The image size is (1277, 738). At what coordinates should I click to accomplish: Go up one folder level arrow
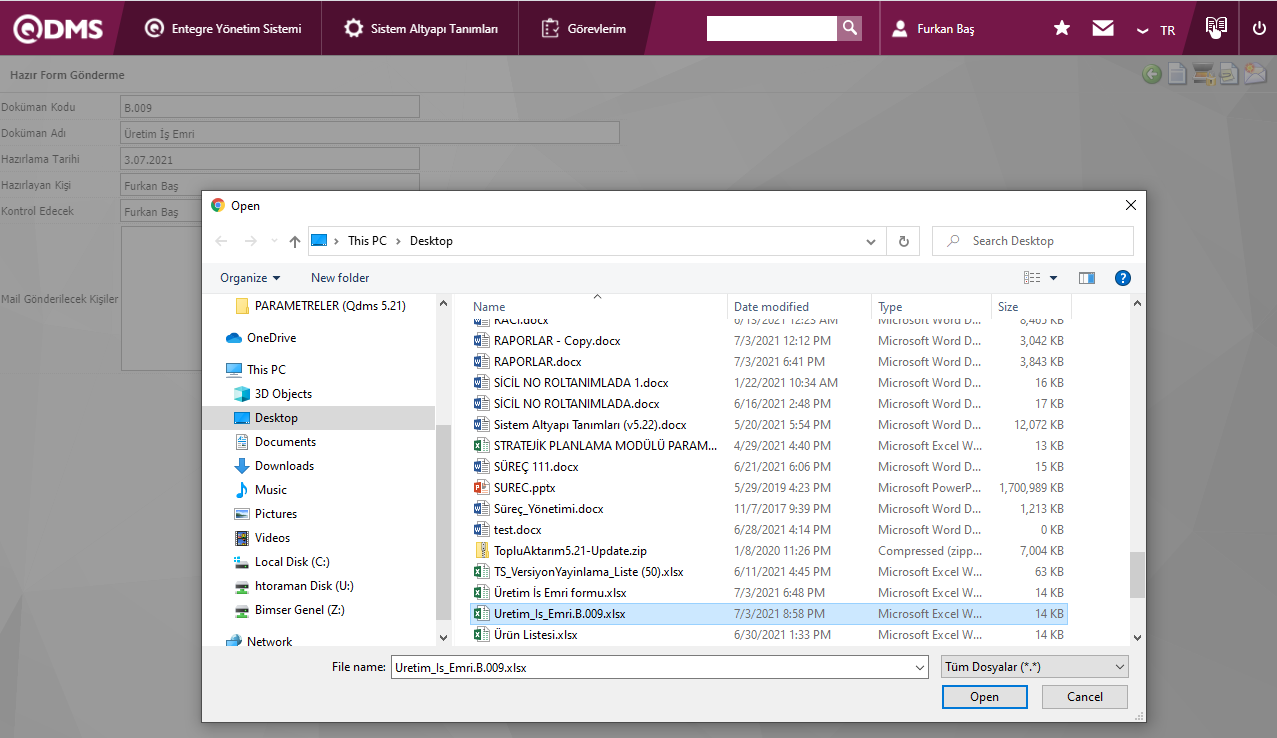pyautogui.click(x=295, y=241)
